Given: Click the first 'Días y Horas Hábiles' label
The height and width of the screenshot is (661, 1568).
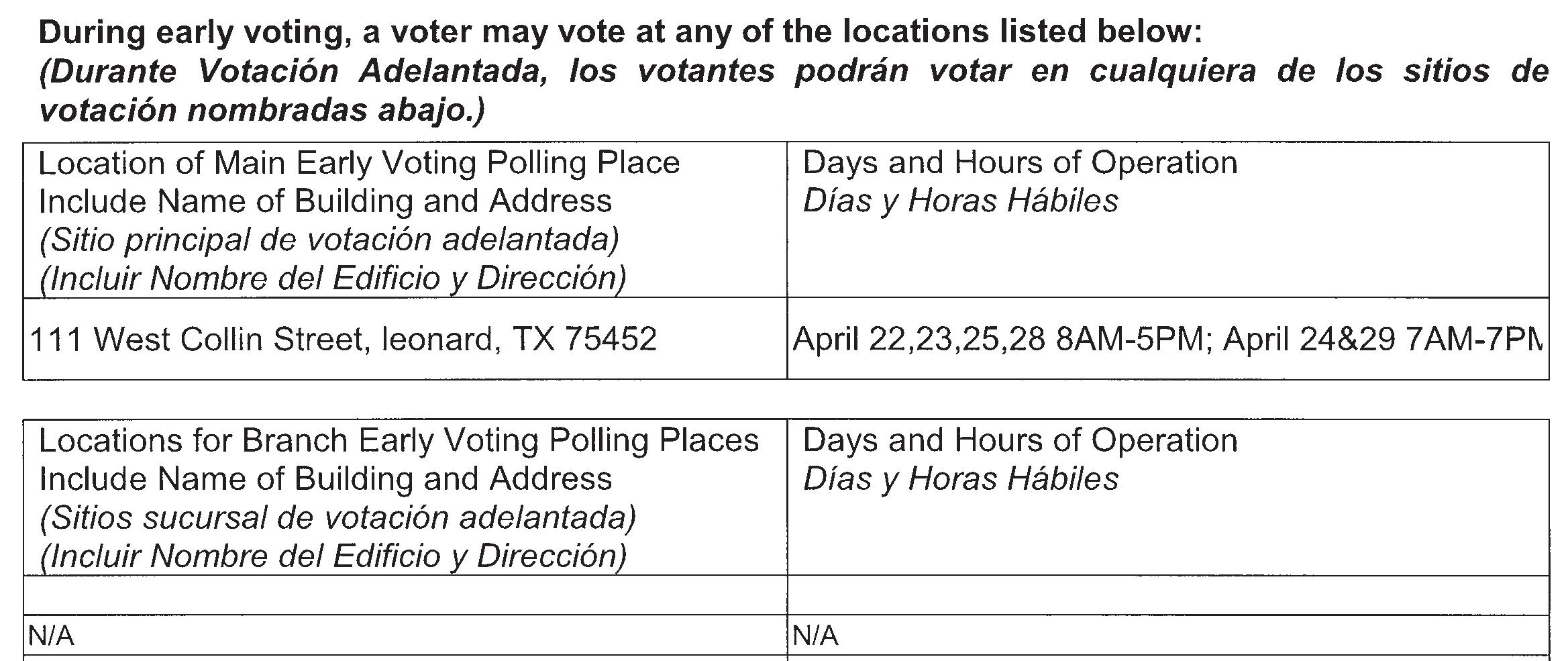Looking at the screenshot, I should pos(960,201).
